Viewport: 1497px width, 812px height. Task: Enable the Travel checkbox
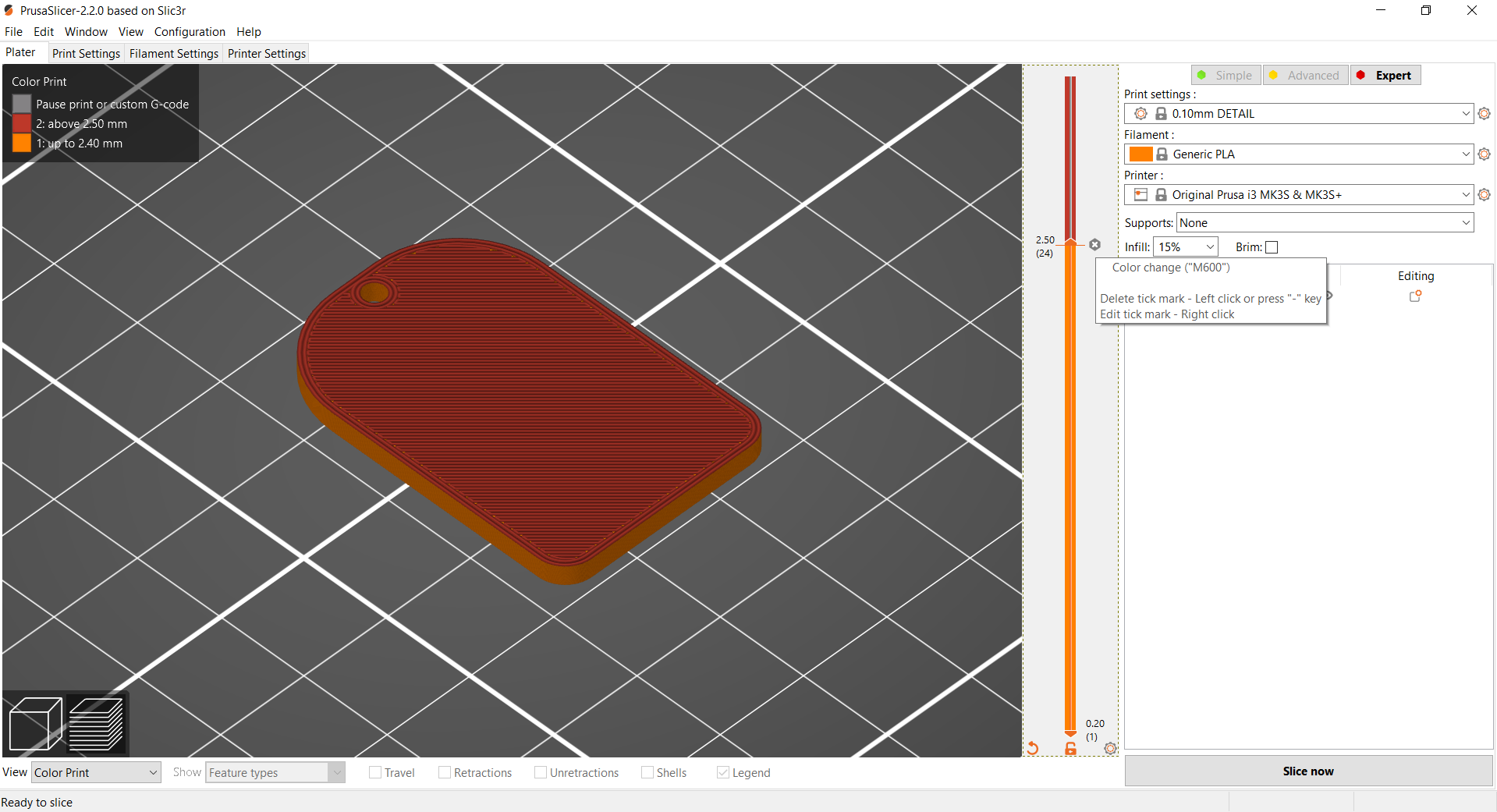[x=375, y=772]
